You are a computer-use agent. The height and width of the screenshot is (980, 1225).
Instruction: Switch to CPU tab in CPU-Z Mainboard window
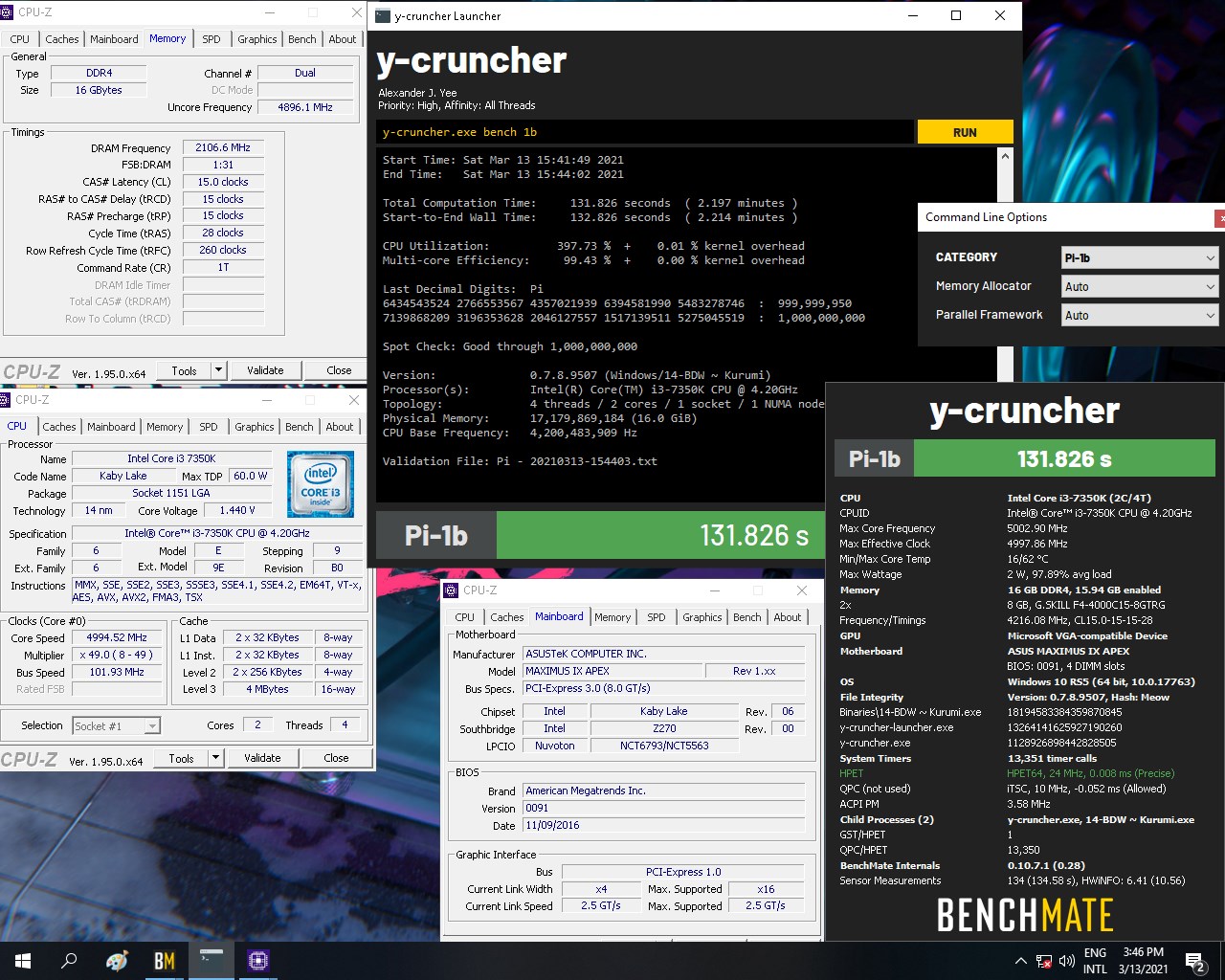[464, 617]
